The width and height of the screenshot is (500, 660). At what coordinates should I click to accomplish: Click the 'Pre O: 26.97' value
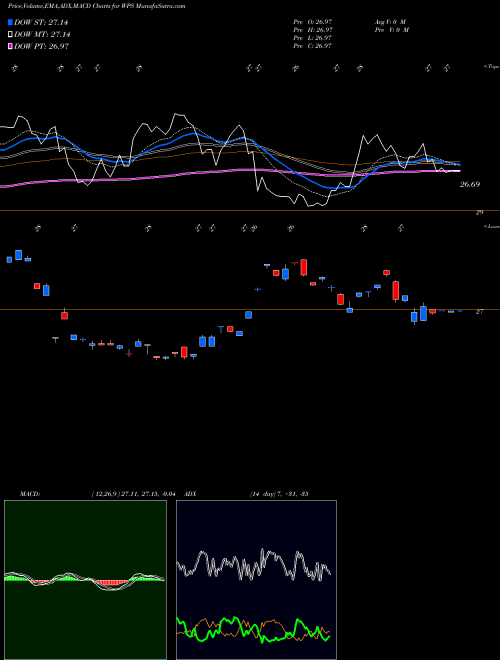[x=313, y=22]
